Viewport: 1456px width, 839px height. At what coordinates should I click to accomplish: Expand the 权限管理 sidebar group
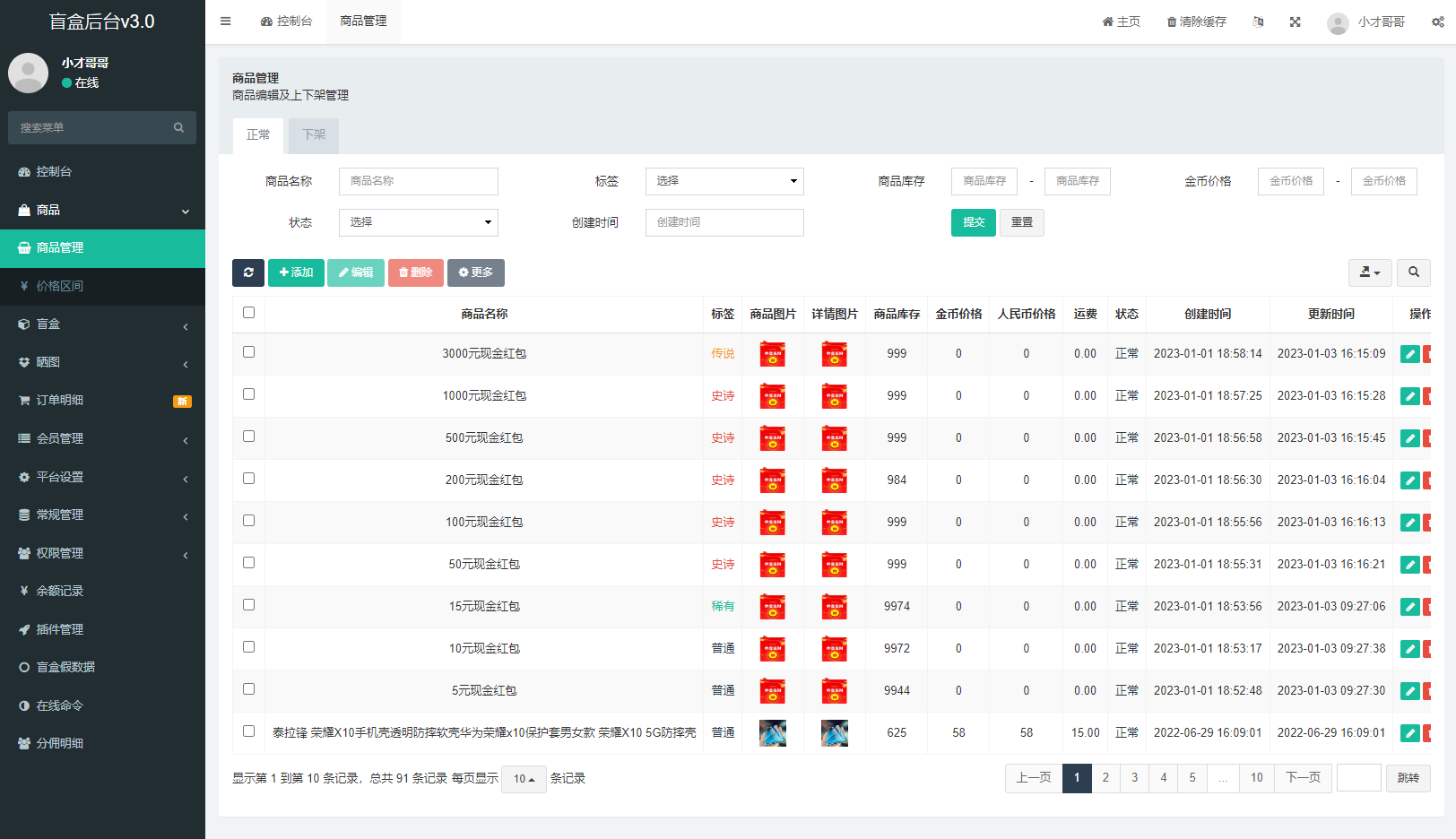coord(102,553)
